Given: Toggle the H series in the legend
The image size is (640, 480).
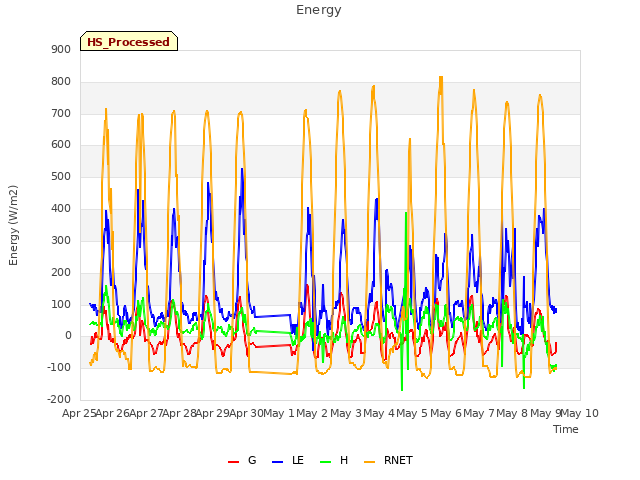Looking at the screenshot, I should click(x=344, y=460).
